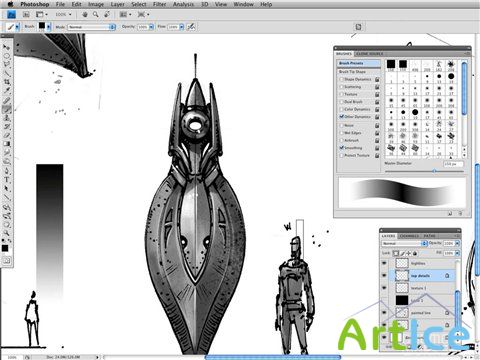Viewport: 480px width, 360px height.
Task: Click the foreground color swatch in the toolbox
Action: [5, 248]
